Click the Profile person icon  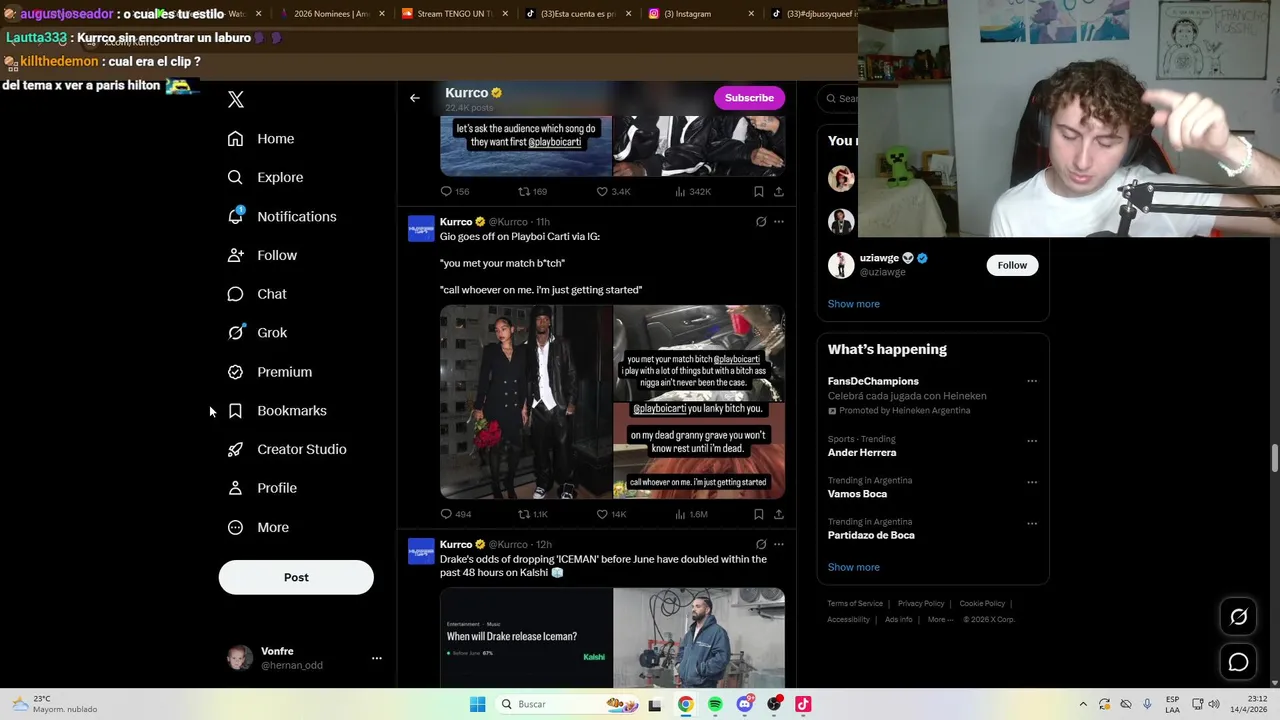235,488
